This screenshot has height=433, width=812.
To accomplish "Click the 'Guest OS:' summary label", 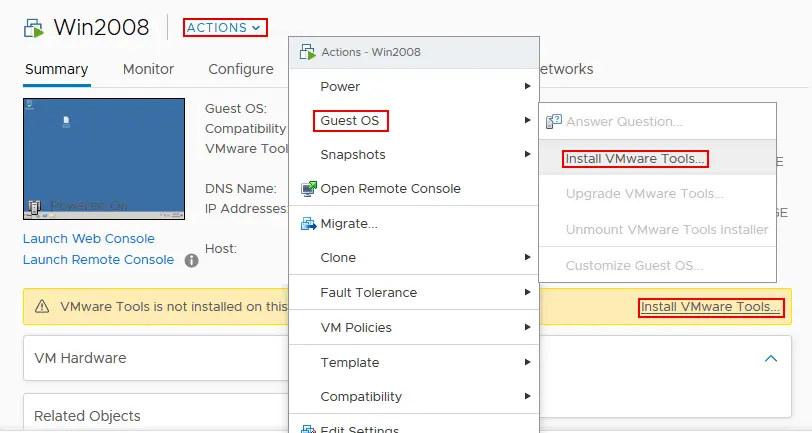I will pos(236,109).
